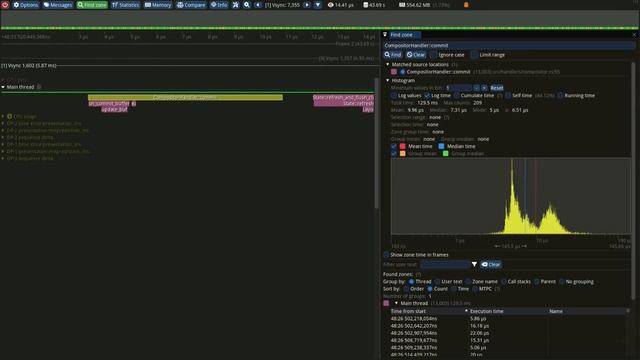Image resolution: width=640 pixels, height=360 pixels.
Task: Open the frame set dropdown arrow
Action: pyautogui.click(x=318, y=5)
